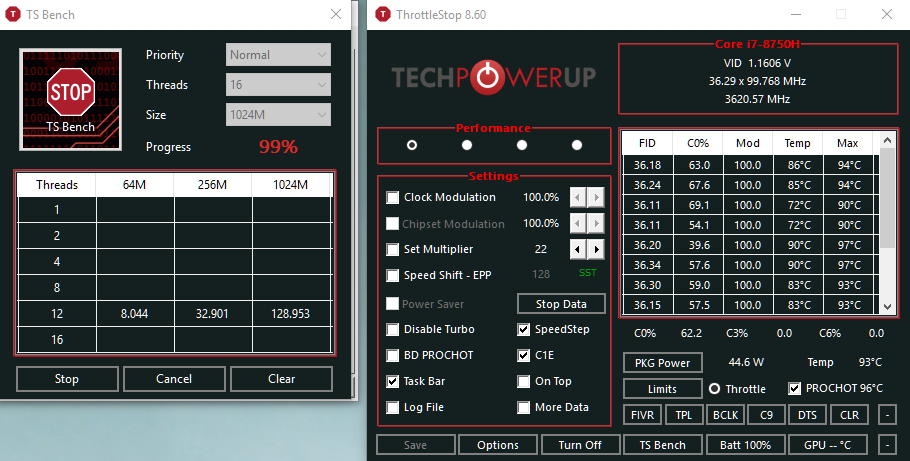
Task: Increase Set Multiplier with right arrow
Action: 596,250
